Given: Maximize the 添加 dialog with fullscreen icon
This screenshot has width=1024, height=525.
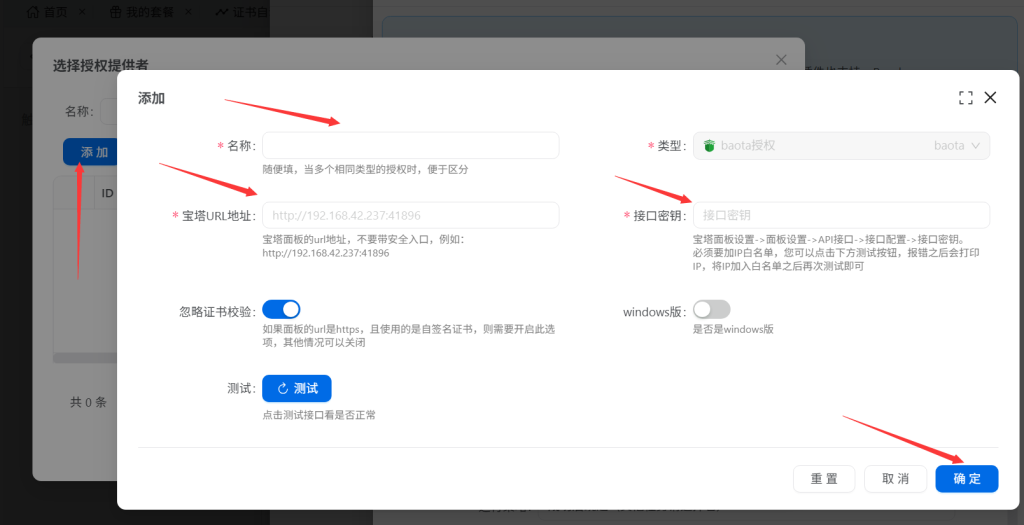Looking at the screenshot, I should 966,98.
